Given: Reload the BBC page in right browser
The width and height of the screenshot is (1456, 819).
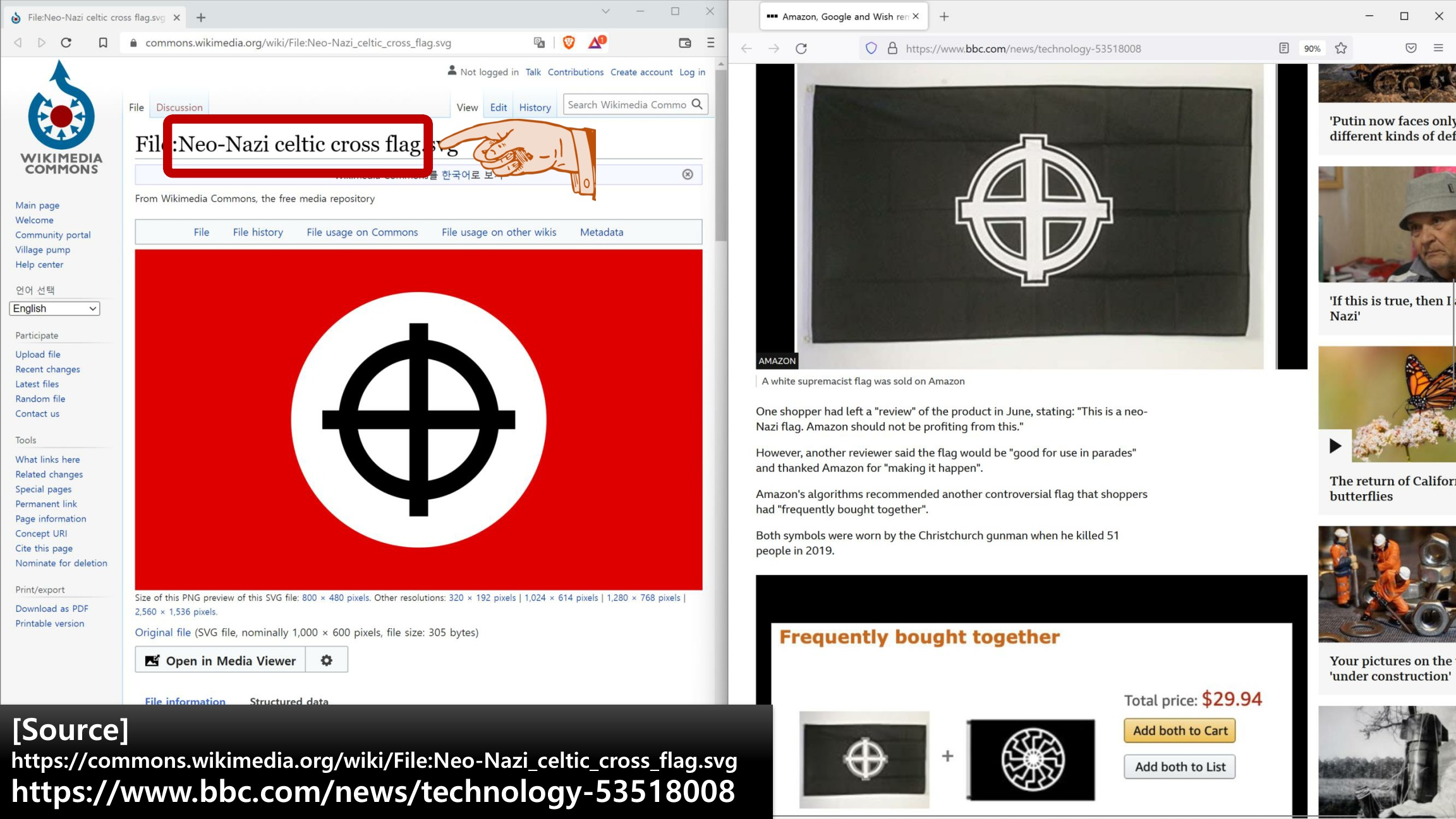Looking at the screenshot, I should point(801,49).
